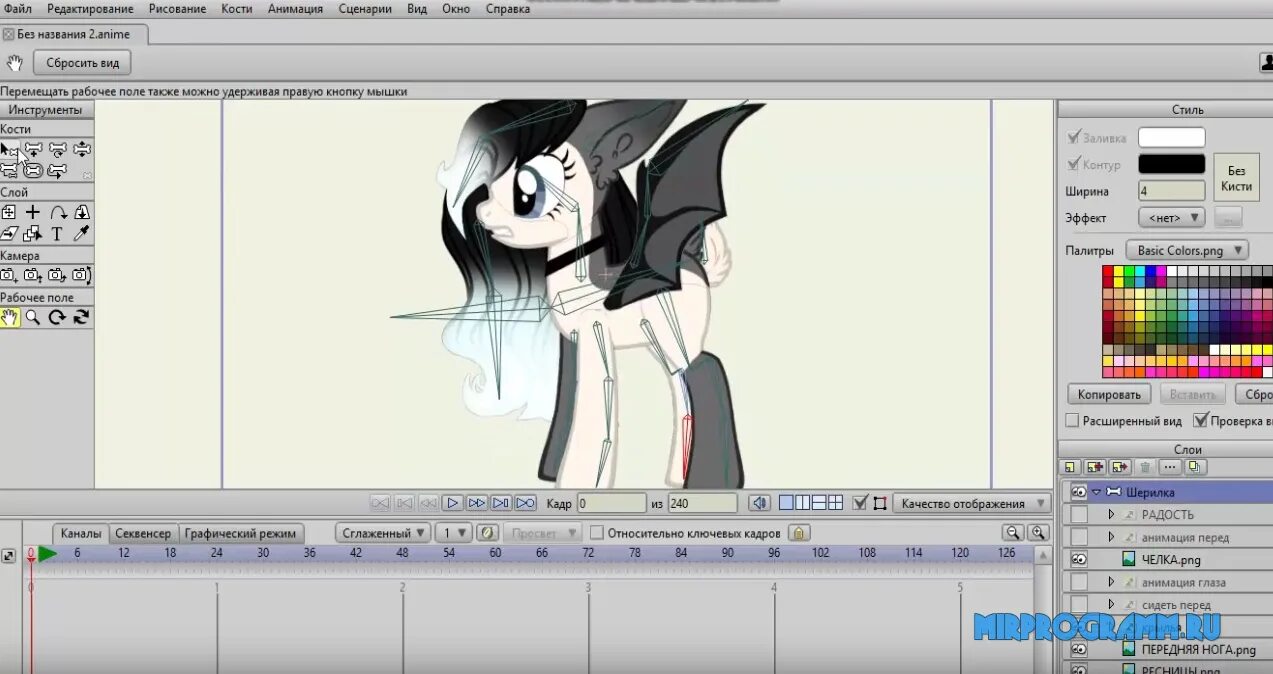Switch to the Графический режим tab
The image size is (1273, 674).
pos(240,533)
